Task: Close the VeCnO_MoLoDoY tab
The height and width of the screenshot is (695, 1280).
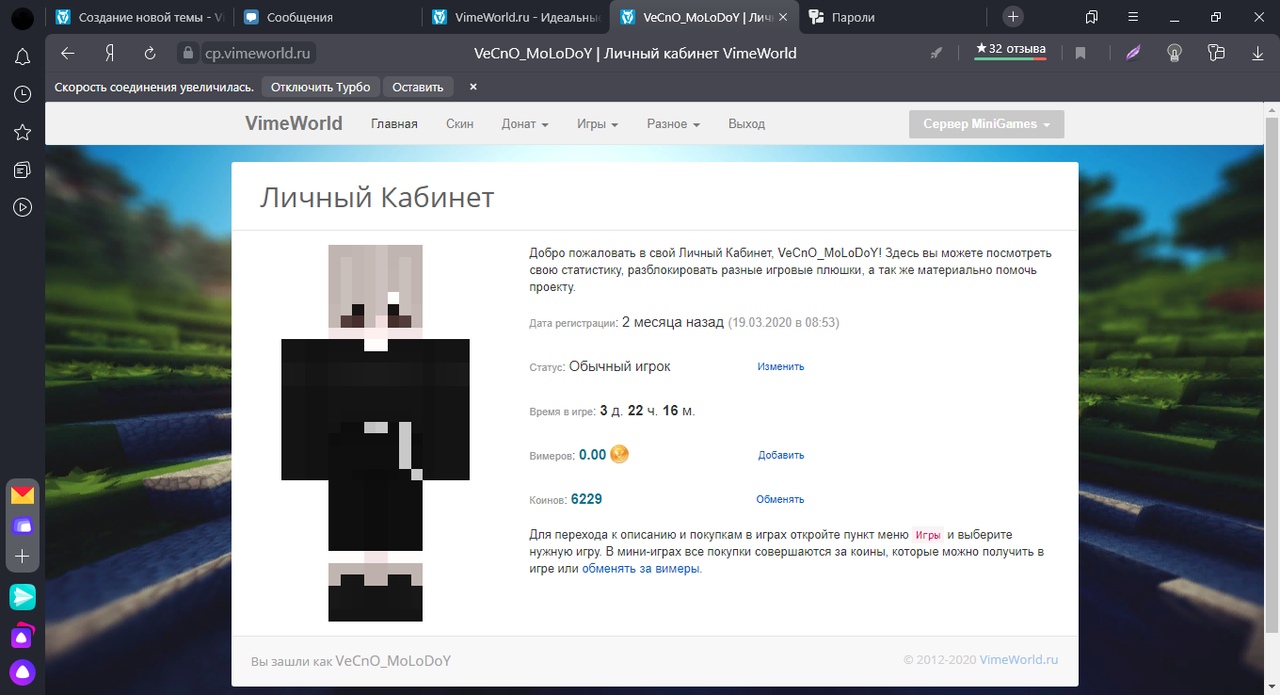Action: tap(783, 17)
